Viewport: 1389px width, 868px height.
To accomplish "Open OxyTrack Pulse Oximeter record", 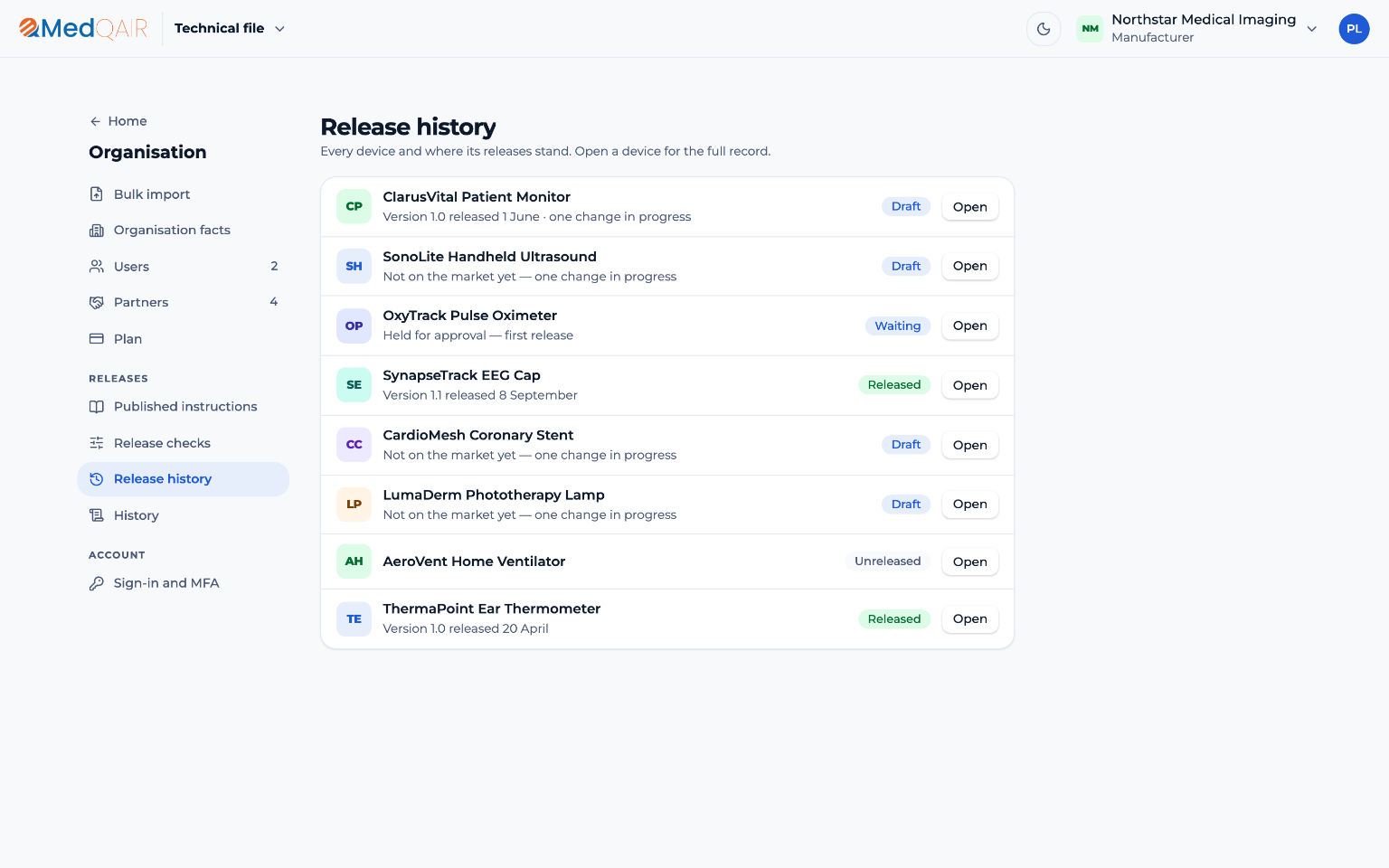I will tap(970, 325).
